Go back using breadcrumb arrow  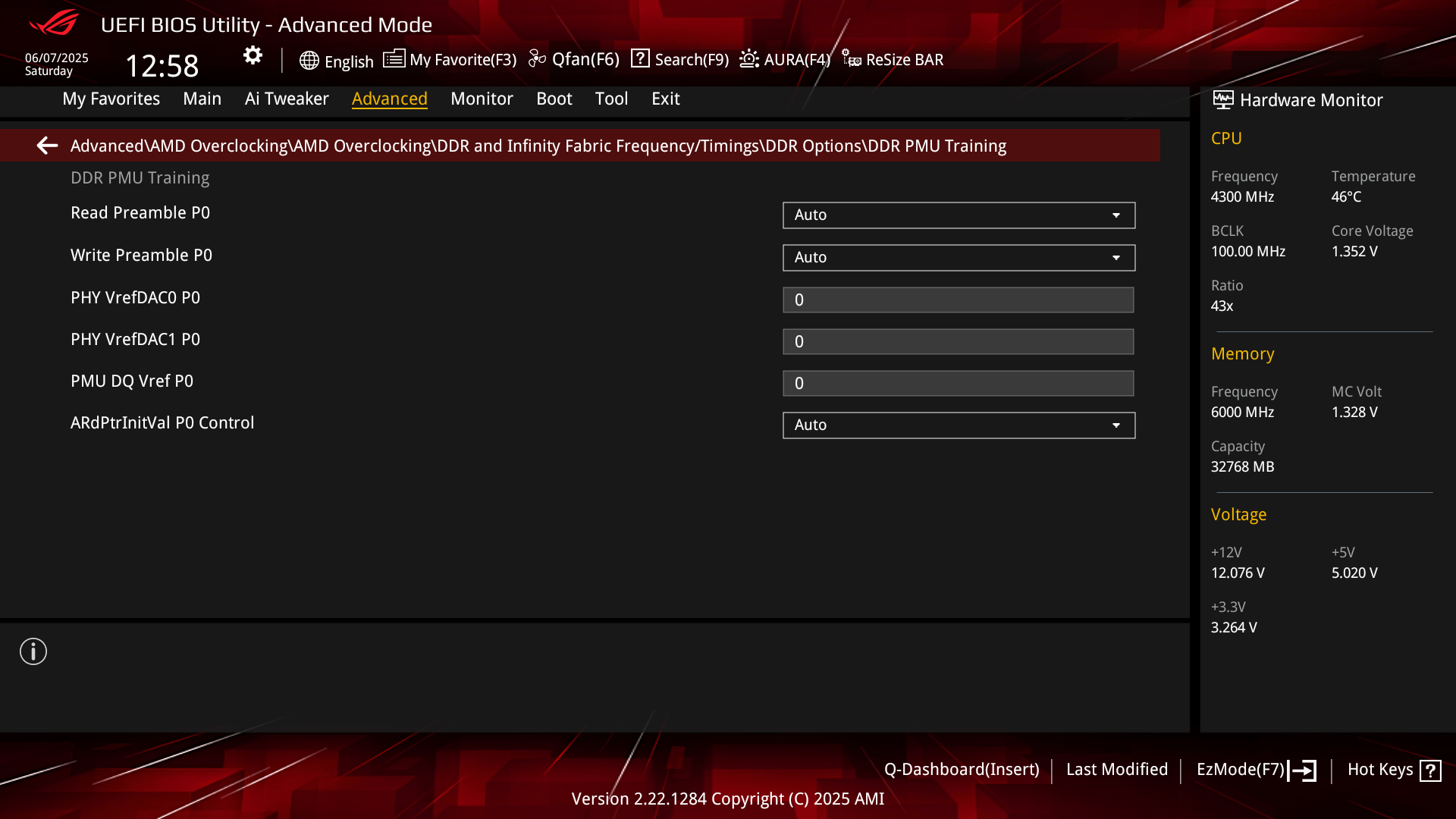pos(47,146)
